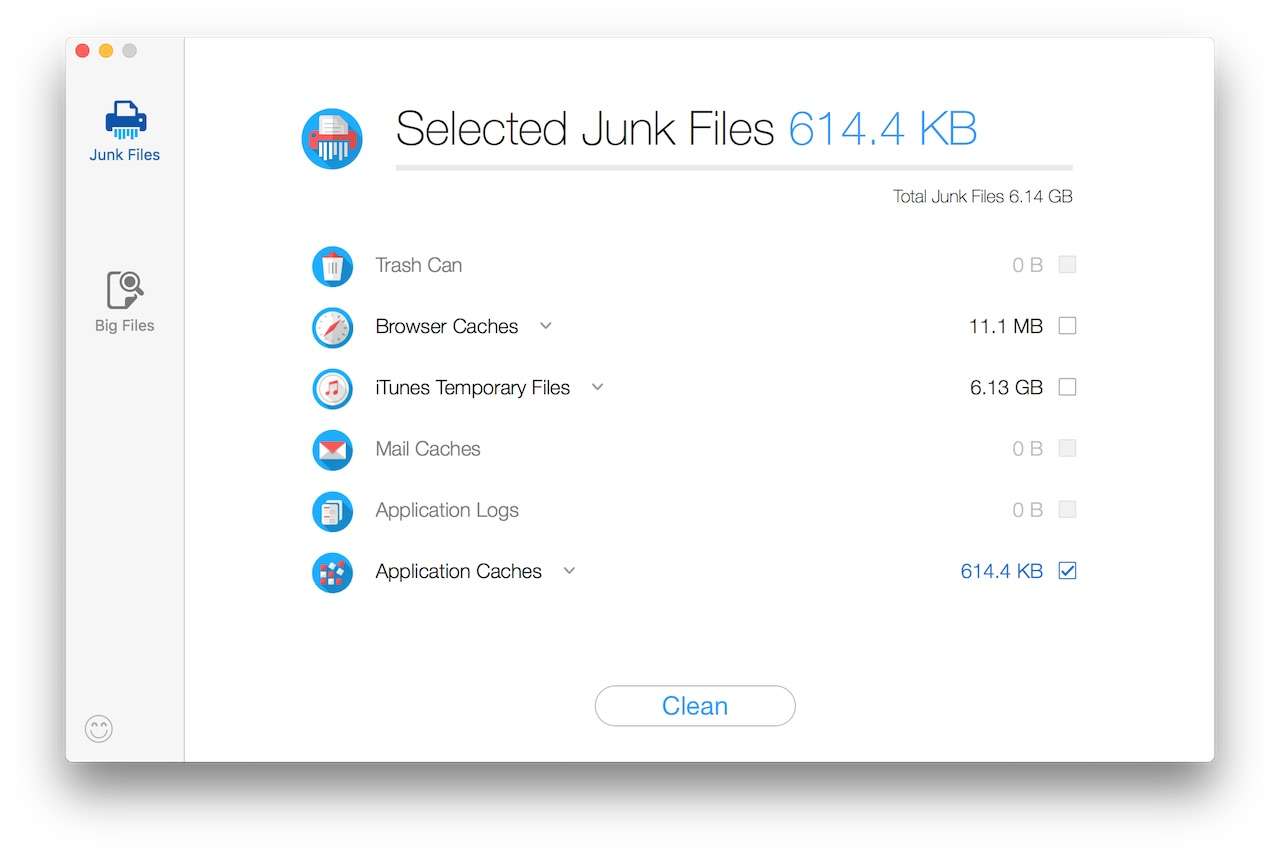
Task: Minimize the window with the yellow button
Action: tap(106, 51)
